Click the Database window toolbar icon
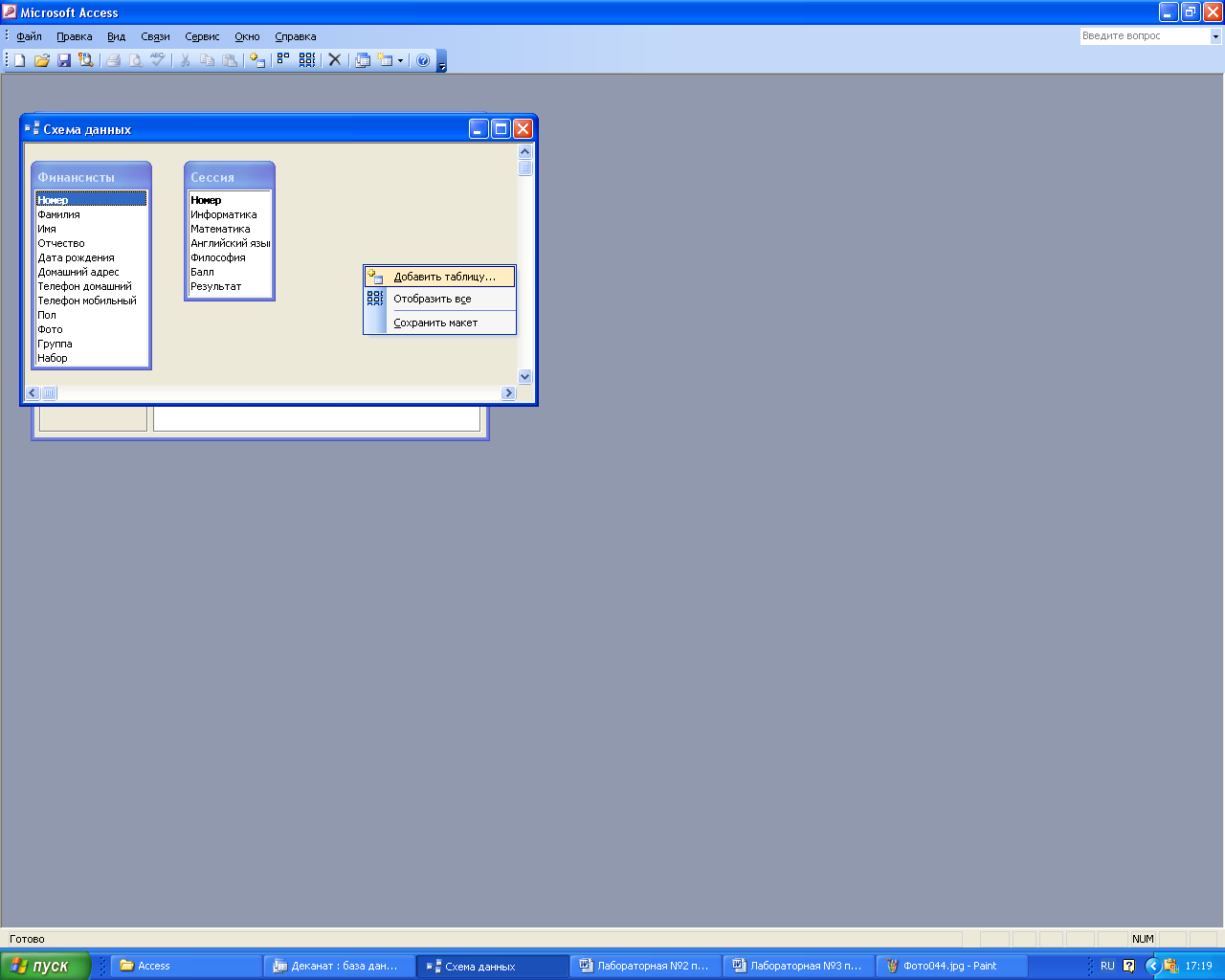 [x=363, y=60]
